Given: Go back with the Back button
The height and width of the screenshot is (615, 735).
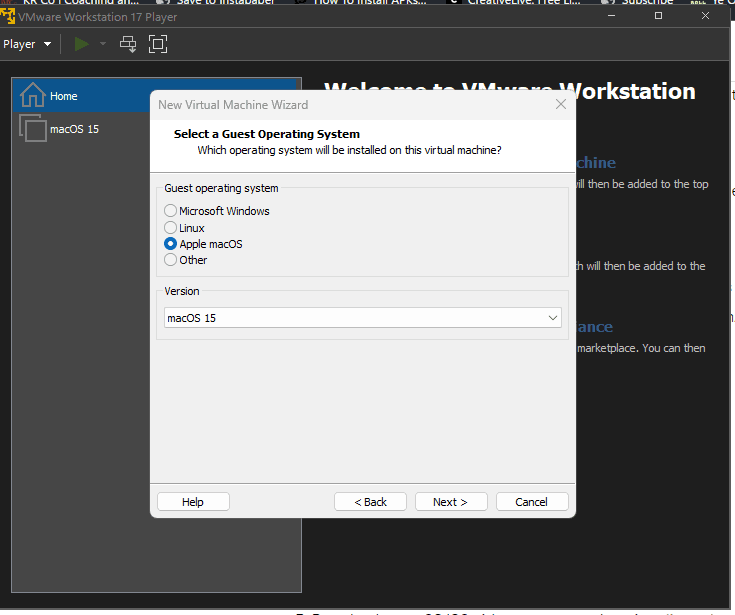Looking at the screenshot, I should pos(370,502).
